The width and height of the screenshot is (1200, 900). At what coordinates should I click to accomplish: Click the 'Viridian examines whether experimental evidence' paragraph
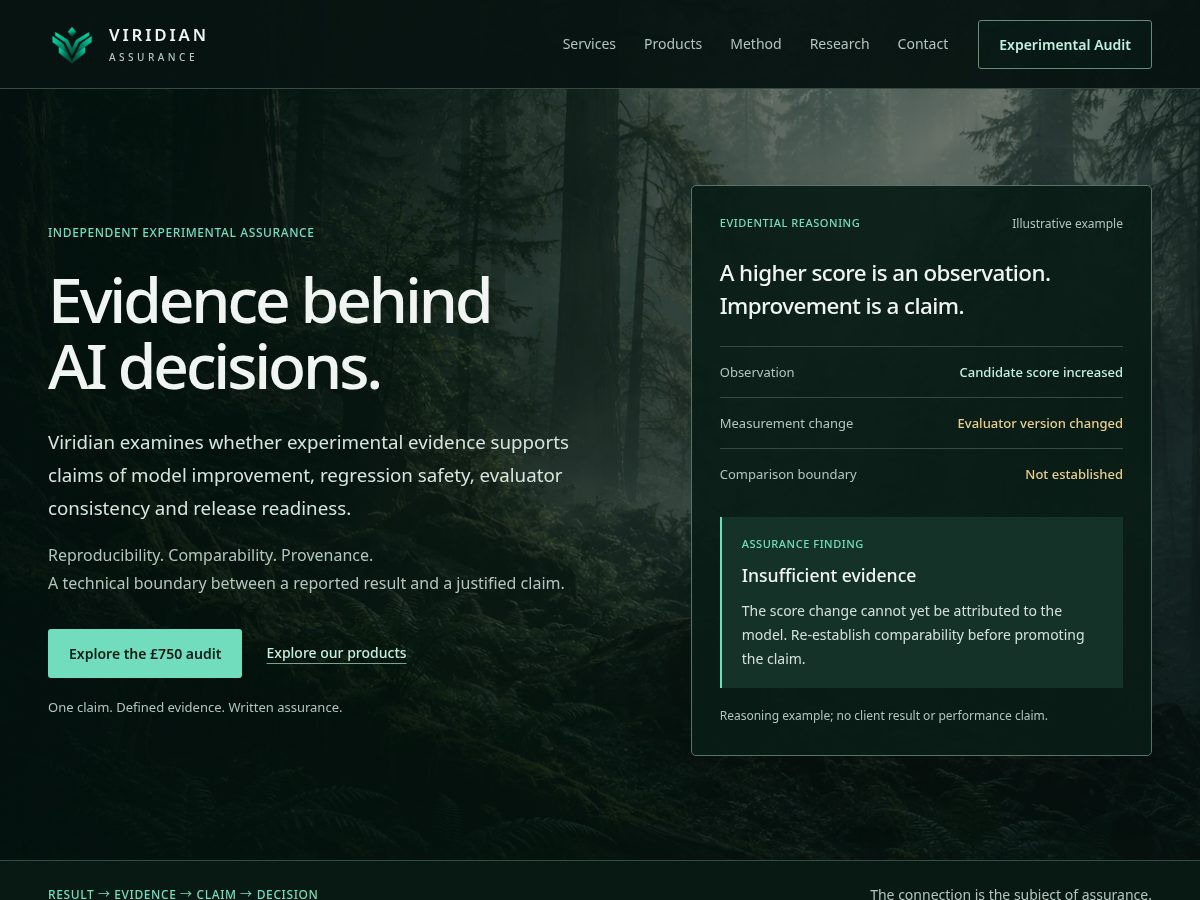[308, 475]
